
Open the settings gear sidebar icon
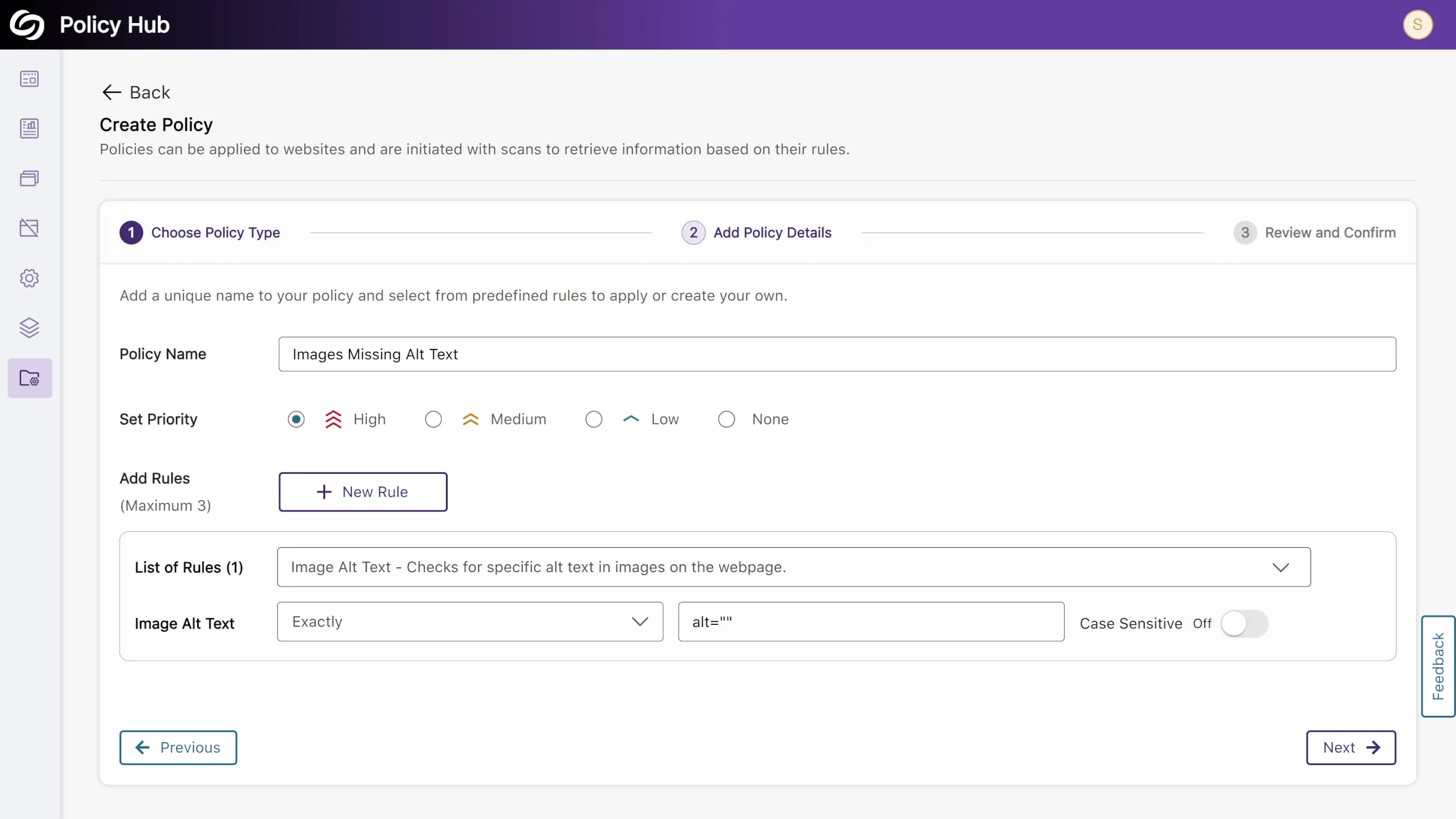[29, 278]
